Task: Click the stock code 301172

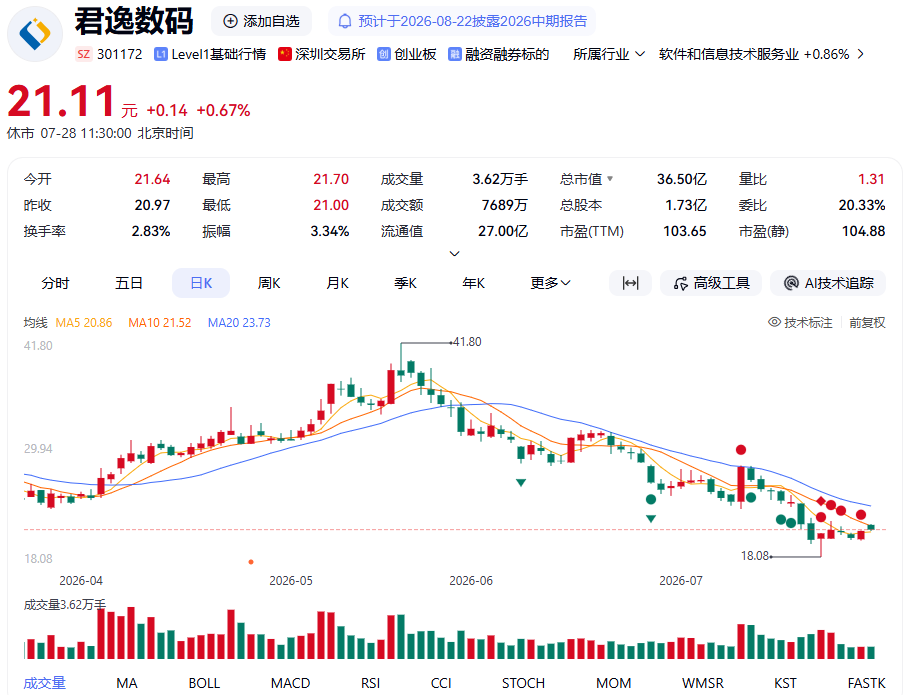Action: point(120,54)
